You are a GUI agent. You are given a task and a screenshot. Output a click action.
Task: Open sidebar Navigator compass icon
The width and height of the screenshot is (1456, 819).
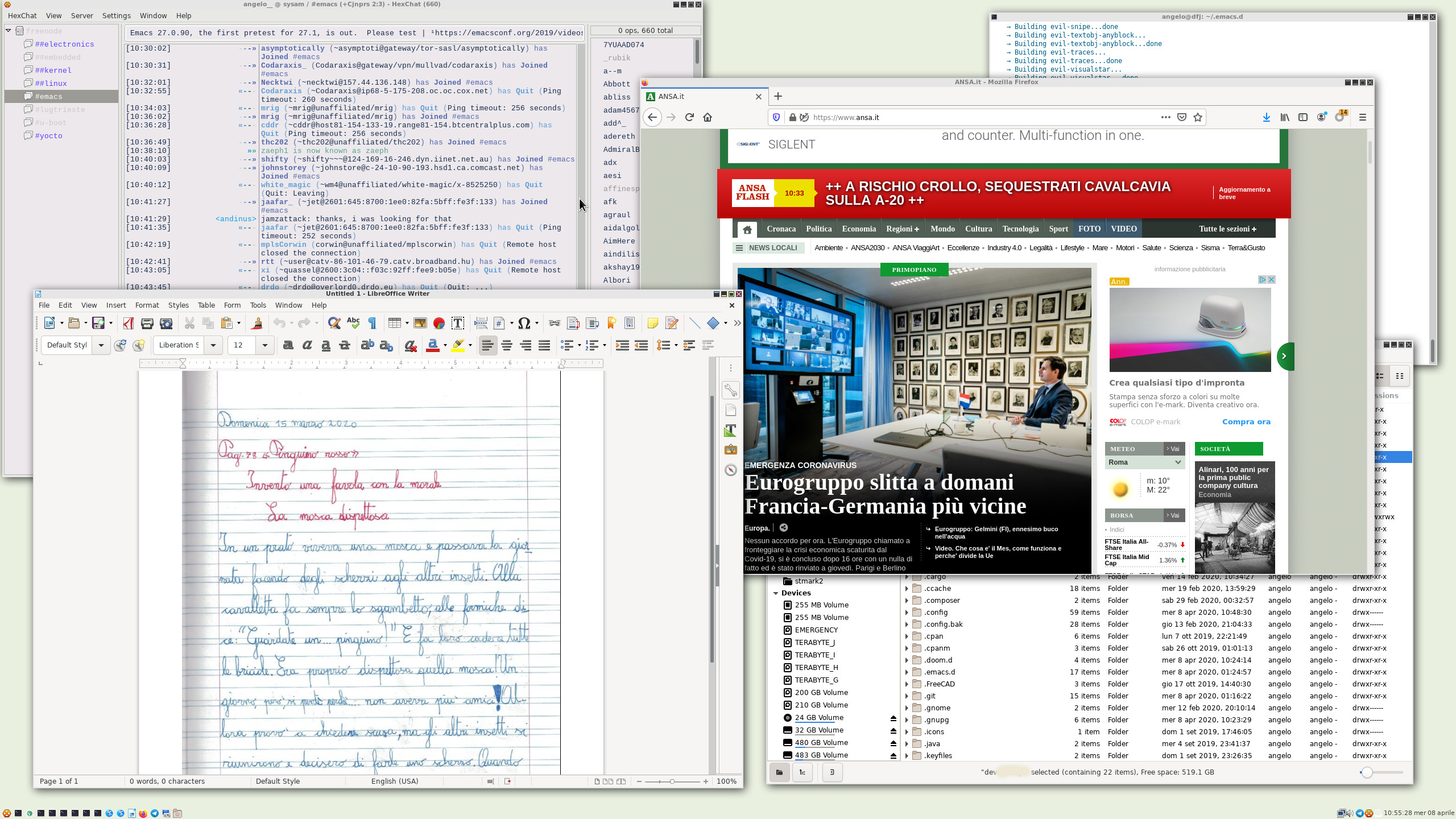pyautogui.click(x=731, y=470)
